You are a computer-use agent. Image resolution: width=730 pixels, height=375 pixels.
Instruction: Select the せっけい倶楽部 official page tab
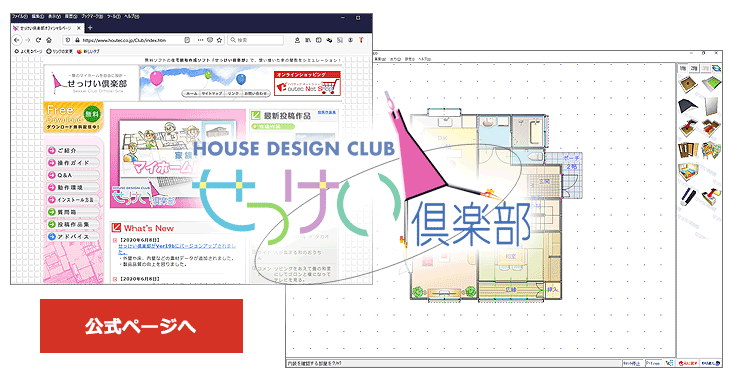coord(46,28)
